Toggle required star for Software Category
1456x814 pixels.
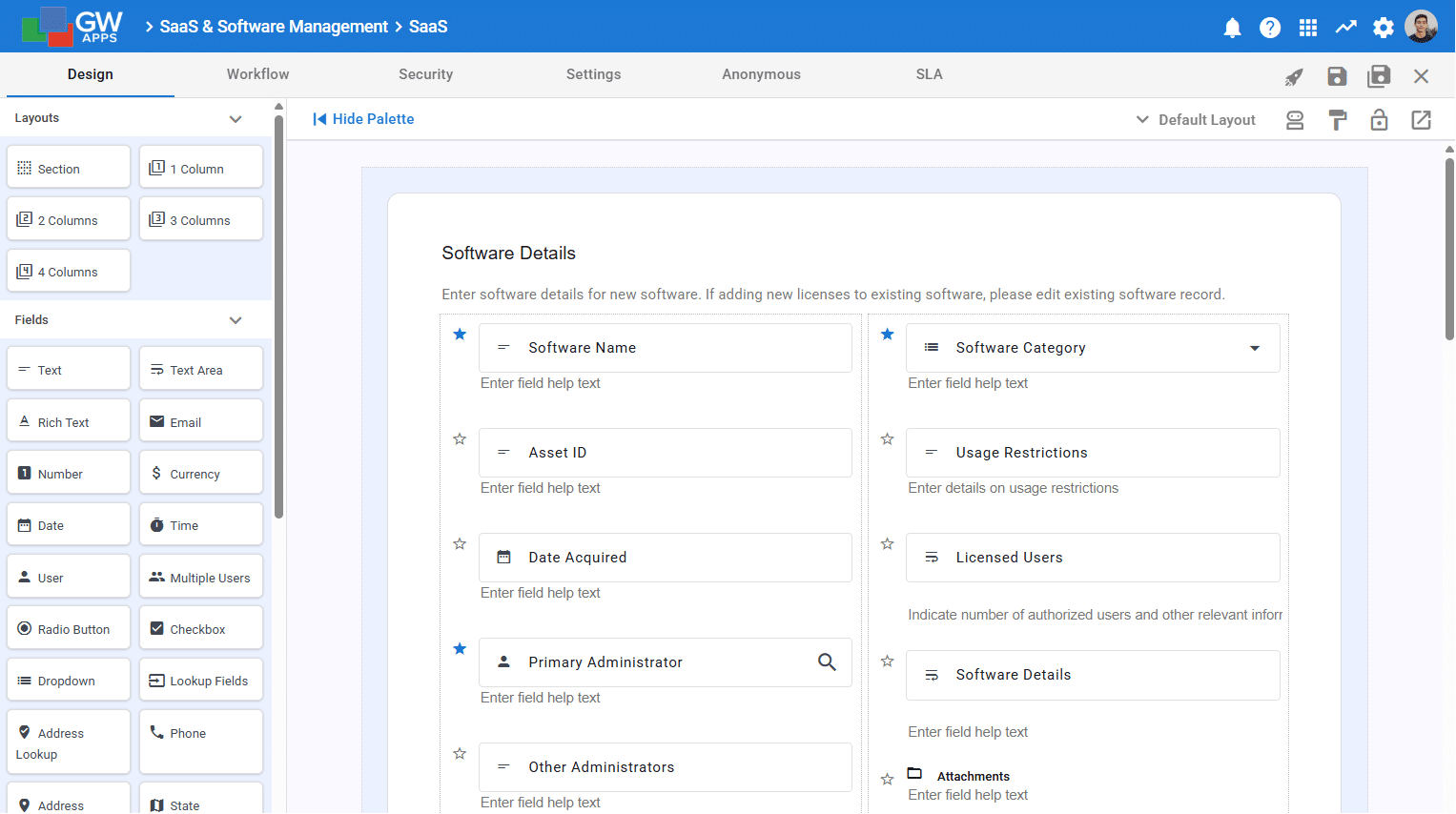point(888,334)
